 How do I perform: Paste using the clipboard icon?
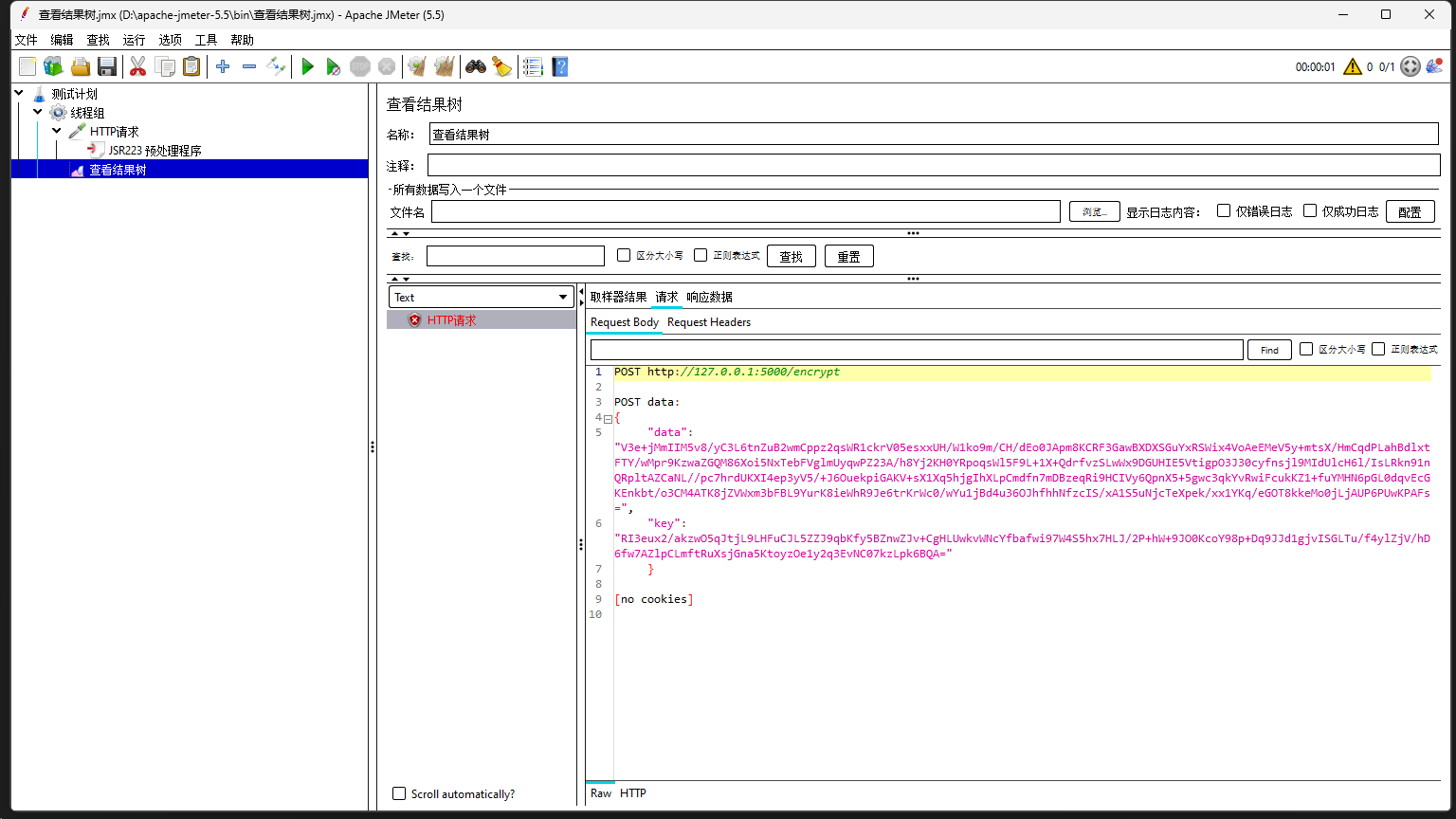click(191, 66)
